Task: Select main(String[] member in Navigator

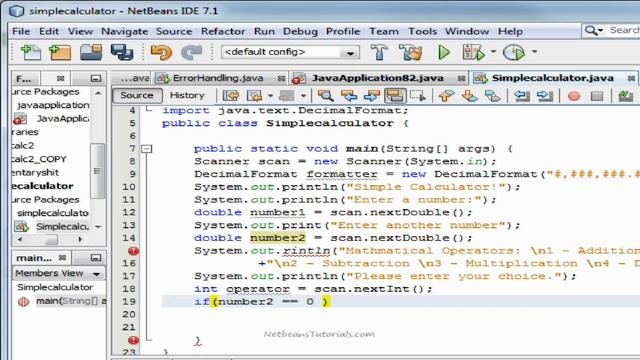Action: click(71, 301)
